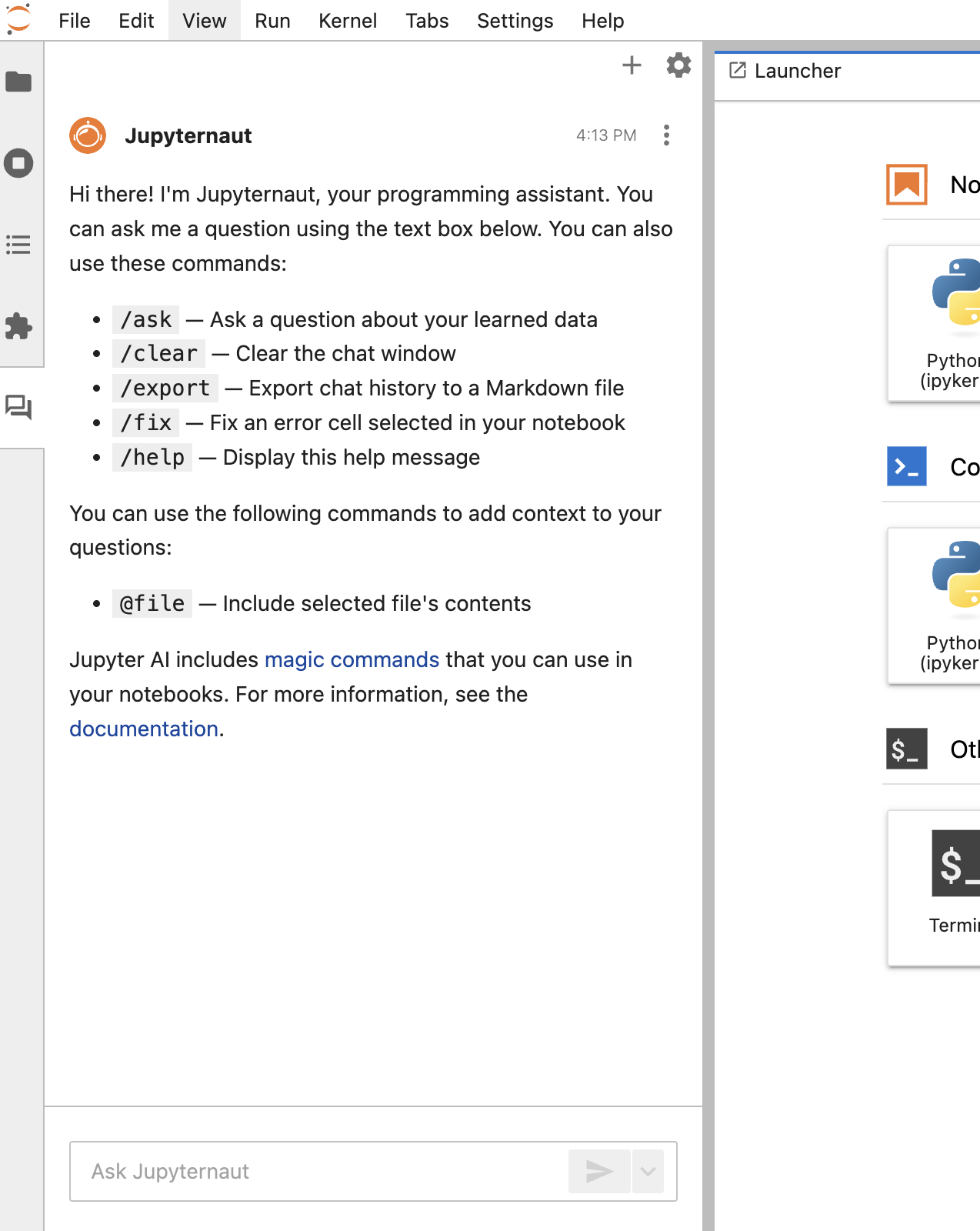Click the @file command text
Screen dimensions: 980x1231
[x=152, y=604]
